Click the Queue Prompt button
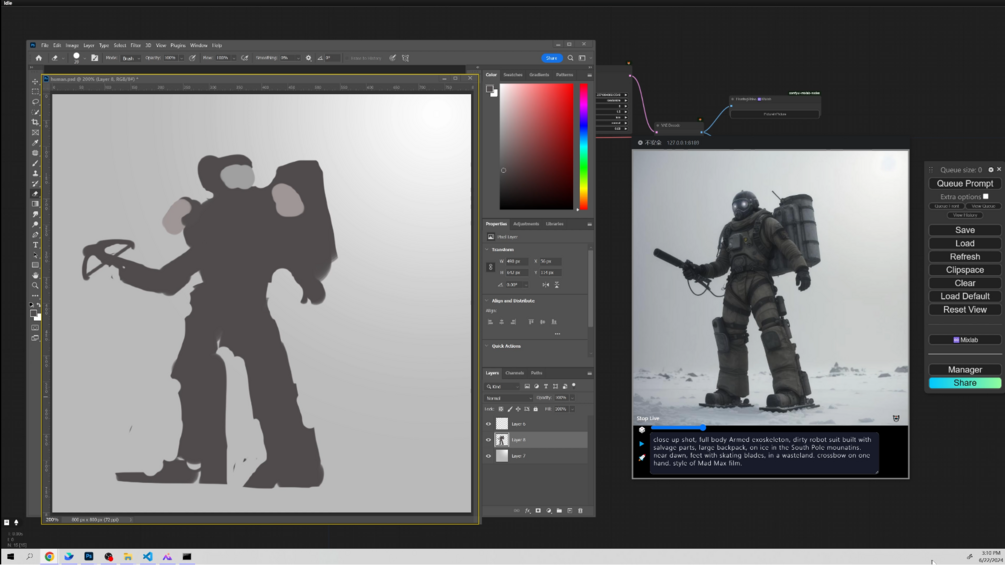This screenshot has height=565, width=1005. click(x=965, y=184)
